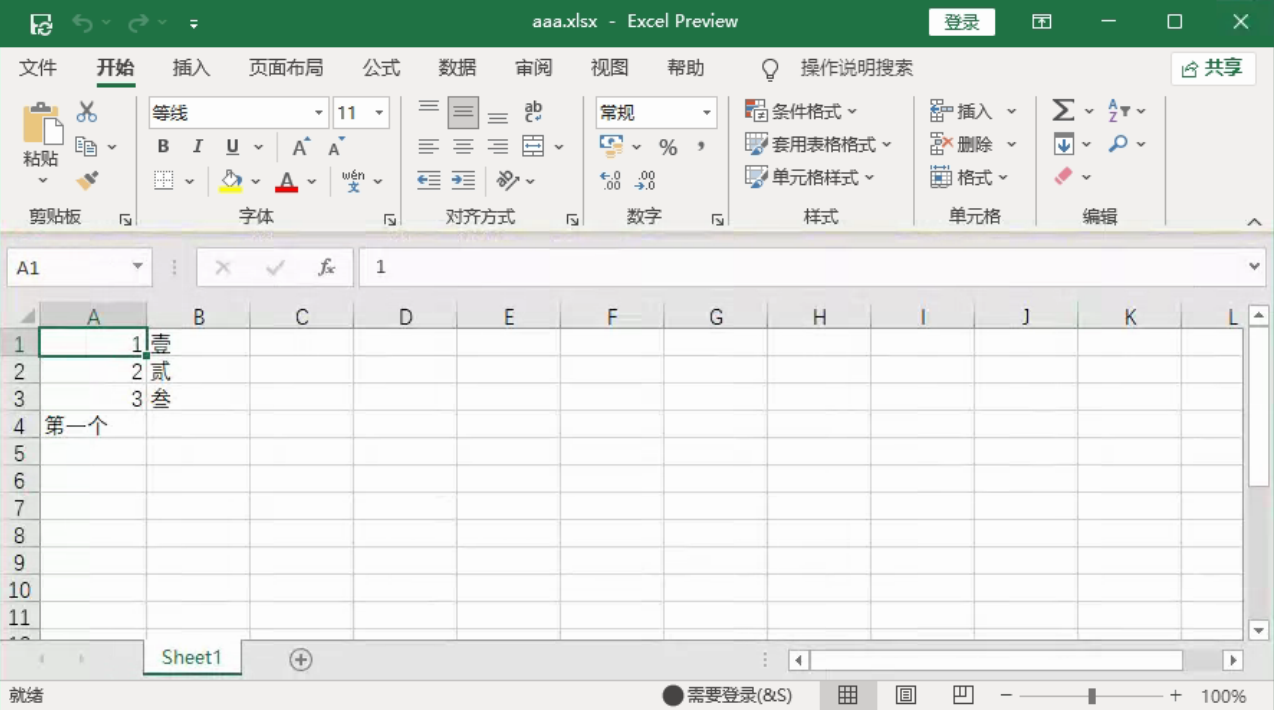The height and width of the screenshot is (710, 1274).
Task: Expand the number format 常规 dropdown
Action: tap(706, 113)
